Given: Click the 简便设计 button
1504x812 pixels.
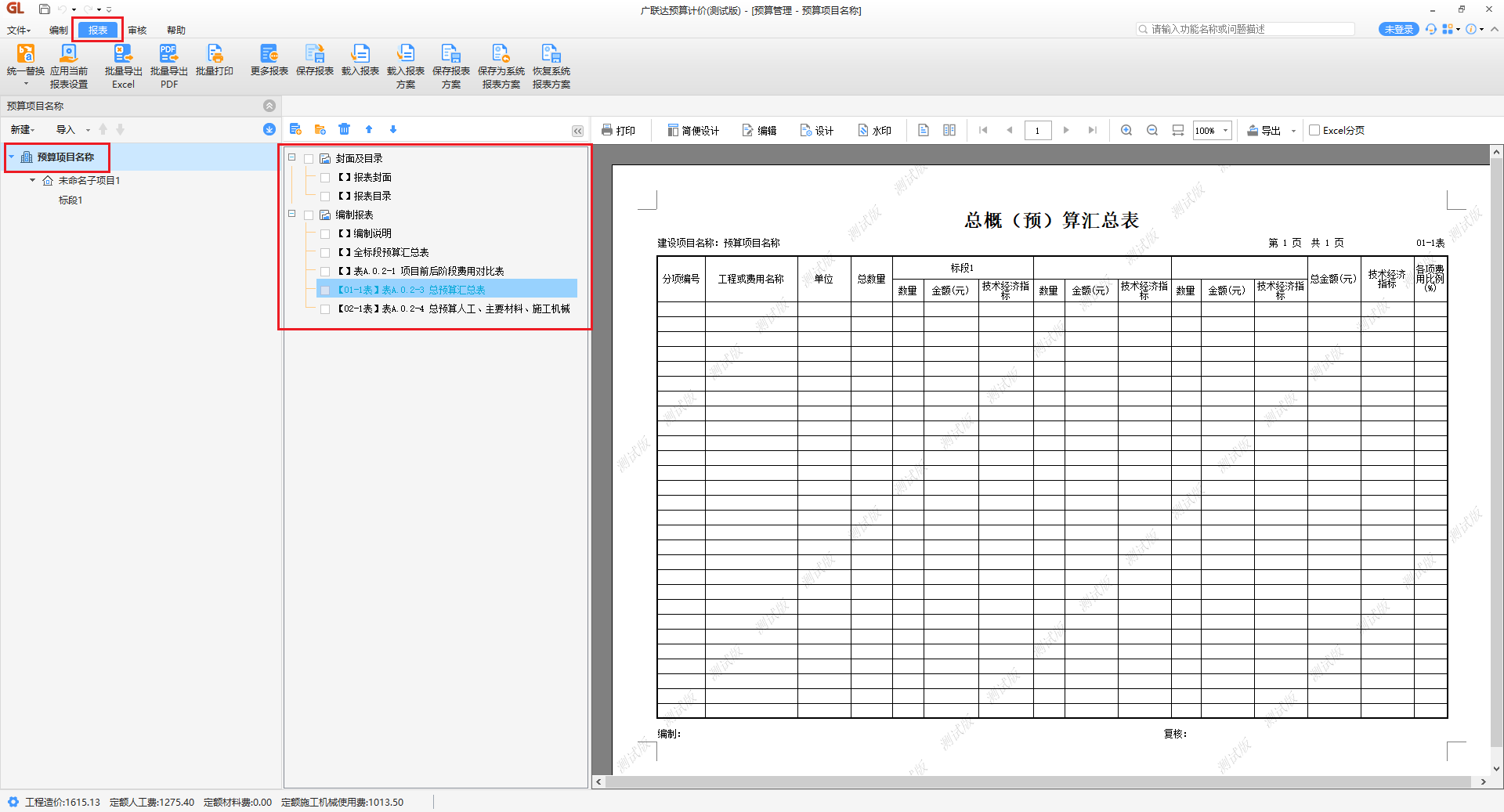Looking at the screenshot, I should pos(693,130).
